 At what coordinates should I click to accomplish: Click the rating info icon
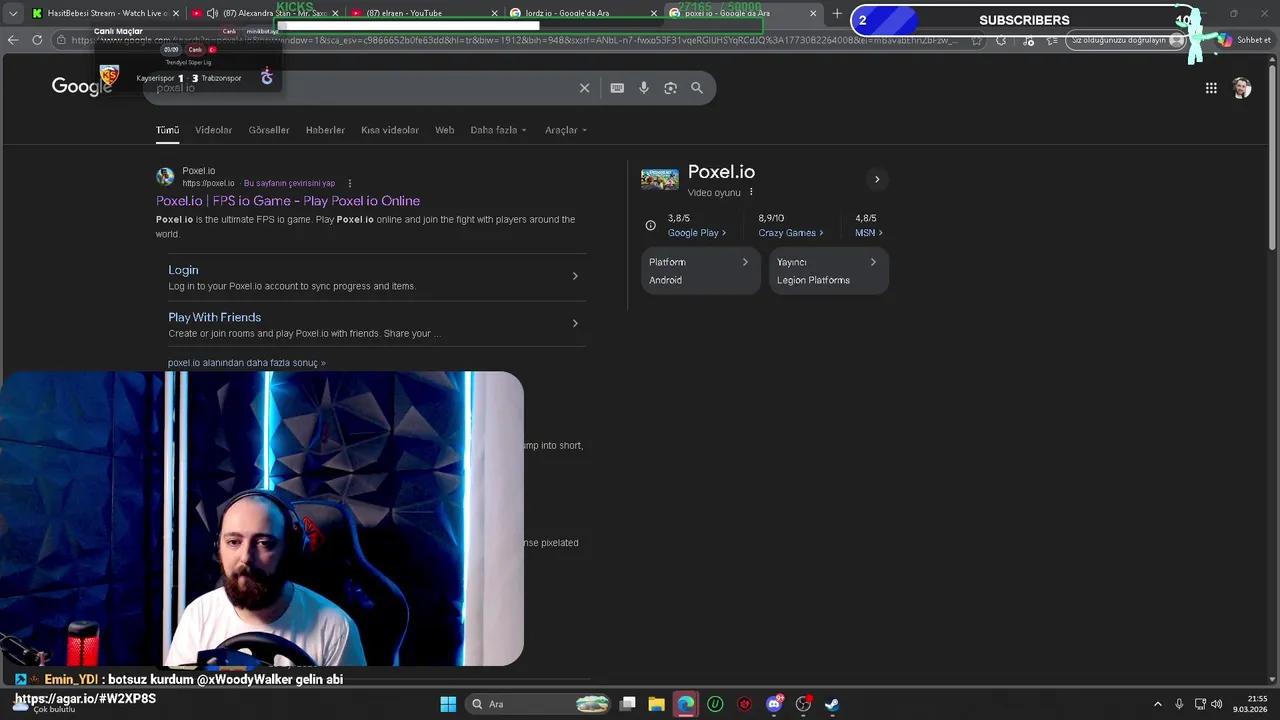pos(650,225)
